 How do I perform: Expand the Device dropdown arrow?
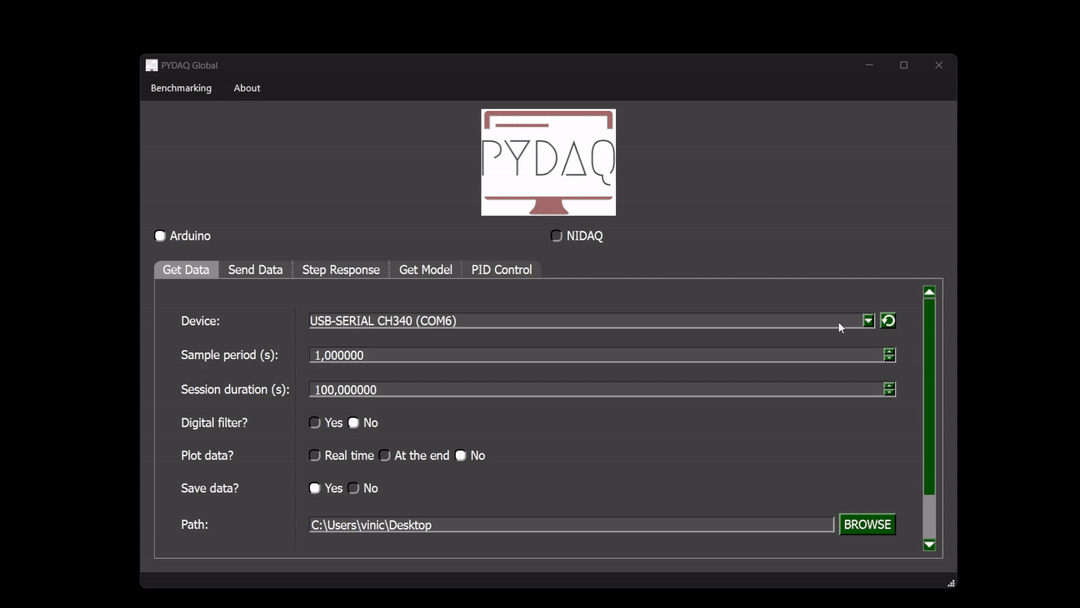tap(868, 321)
